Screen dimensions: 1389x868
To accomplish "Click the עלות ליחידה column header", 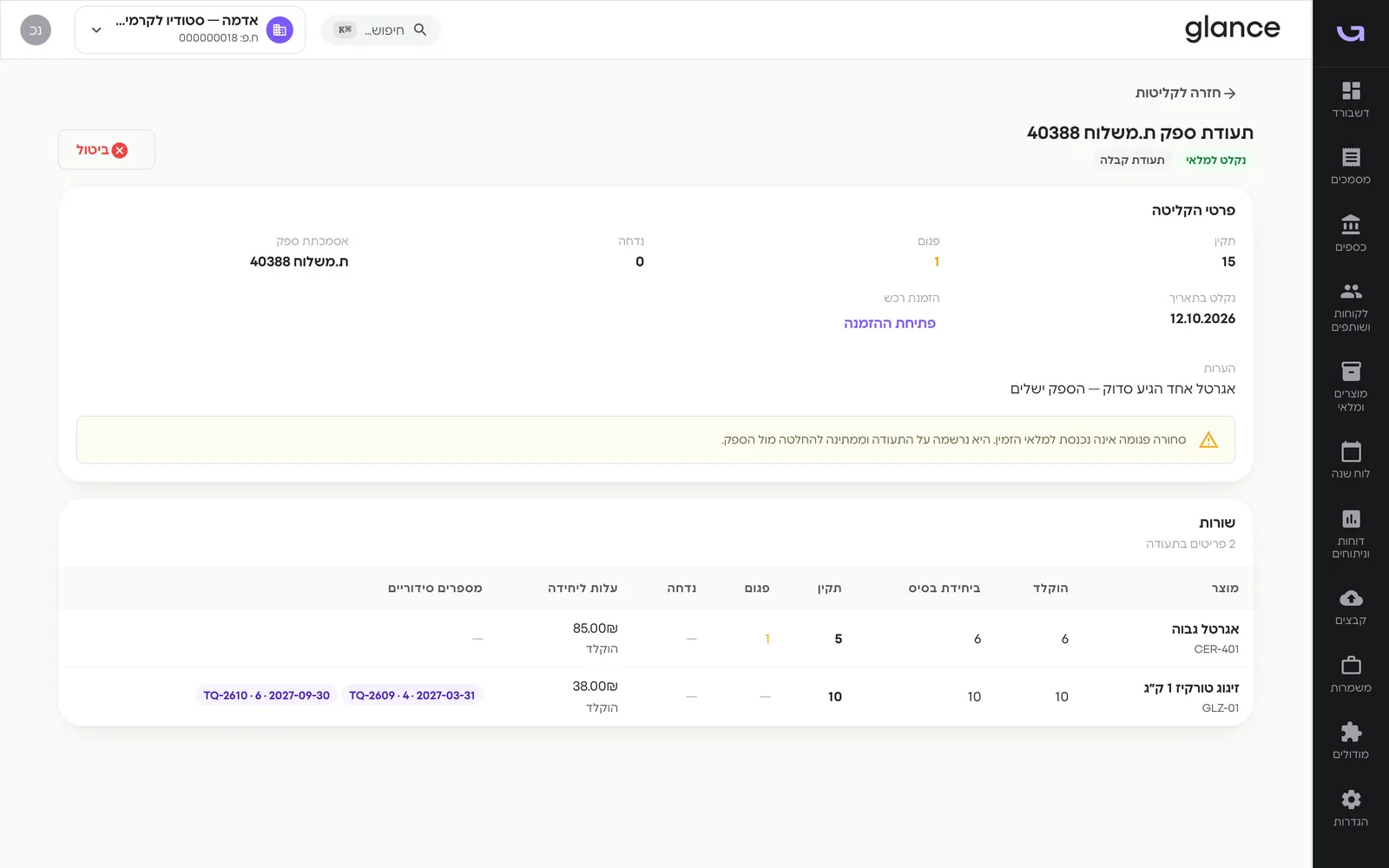I will coord(583,588).
